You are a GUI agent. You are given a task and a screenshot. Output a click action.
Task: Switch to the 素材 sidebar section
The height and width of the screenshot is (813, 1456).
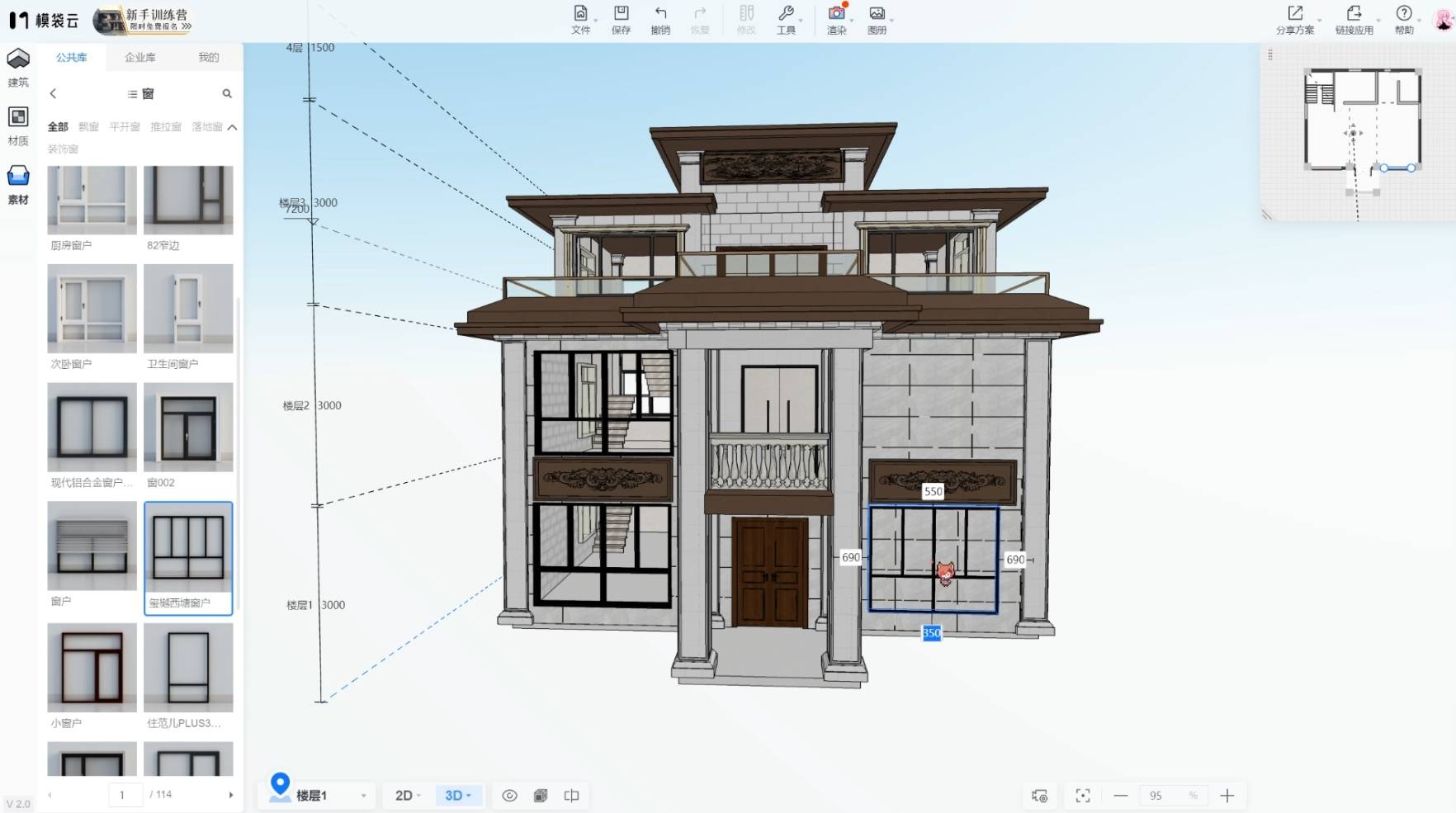point(18,185)
